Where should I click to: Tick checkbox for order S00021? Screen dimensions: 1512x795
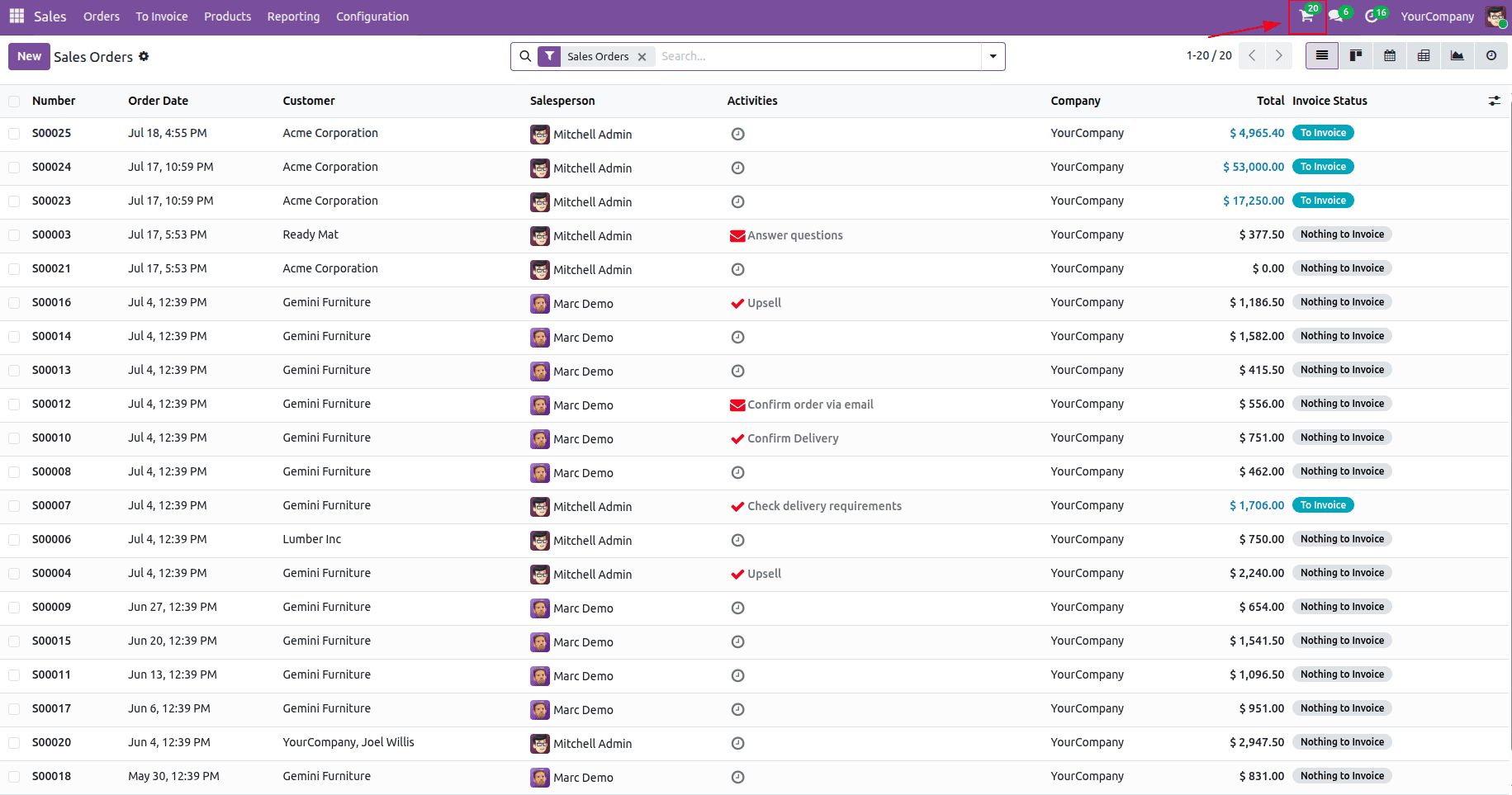point(14,269)
